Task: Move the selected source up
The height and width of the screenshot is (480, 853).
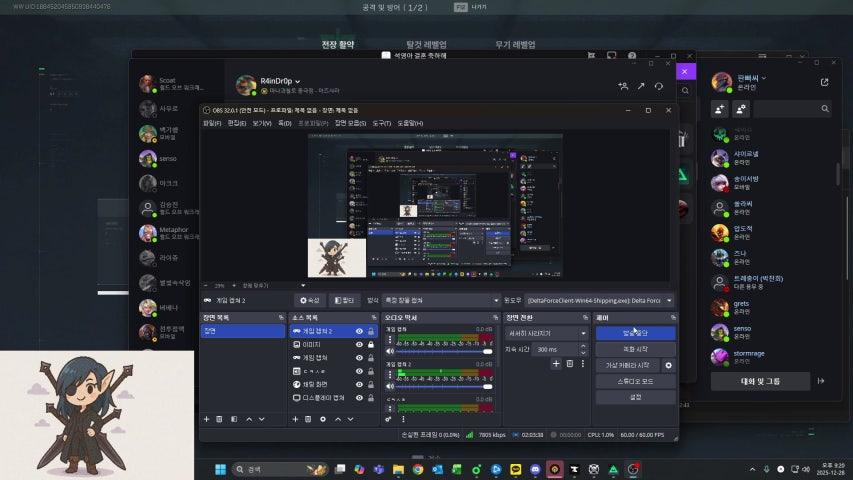Action: click(338, 419)
